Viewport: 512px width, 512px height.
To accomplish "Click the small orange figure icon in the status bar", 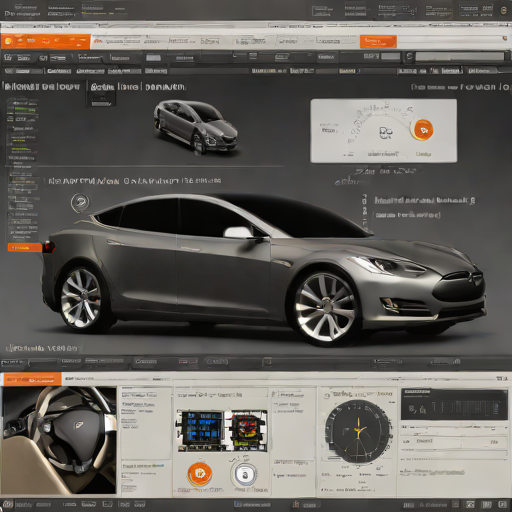I will [295, 504].
